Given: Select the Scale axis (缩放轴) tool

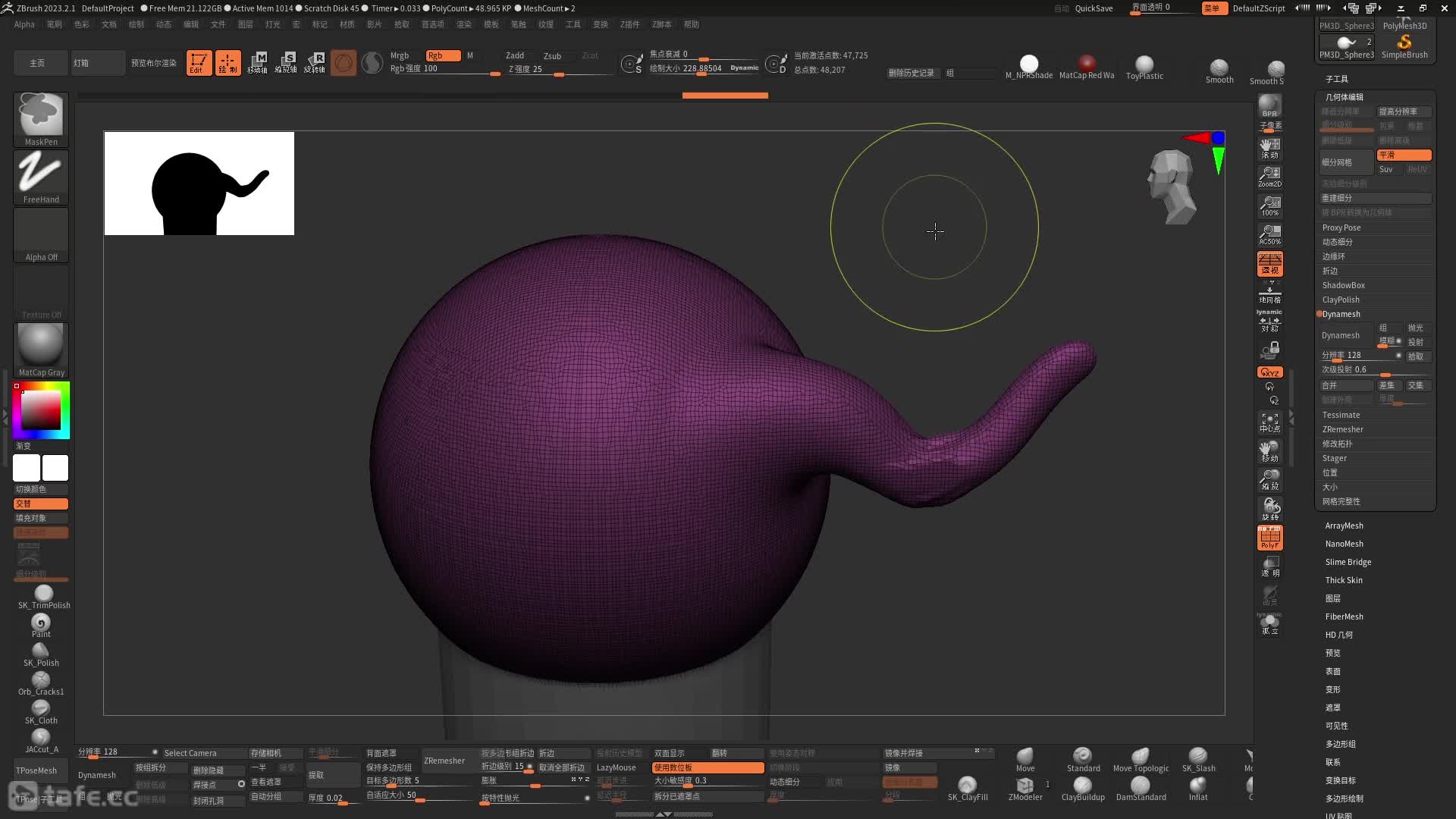Looking at the screenshot, I should (x=286, y=63).
